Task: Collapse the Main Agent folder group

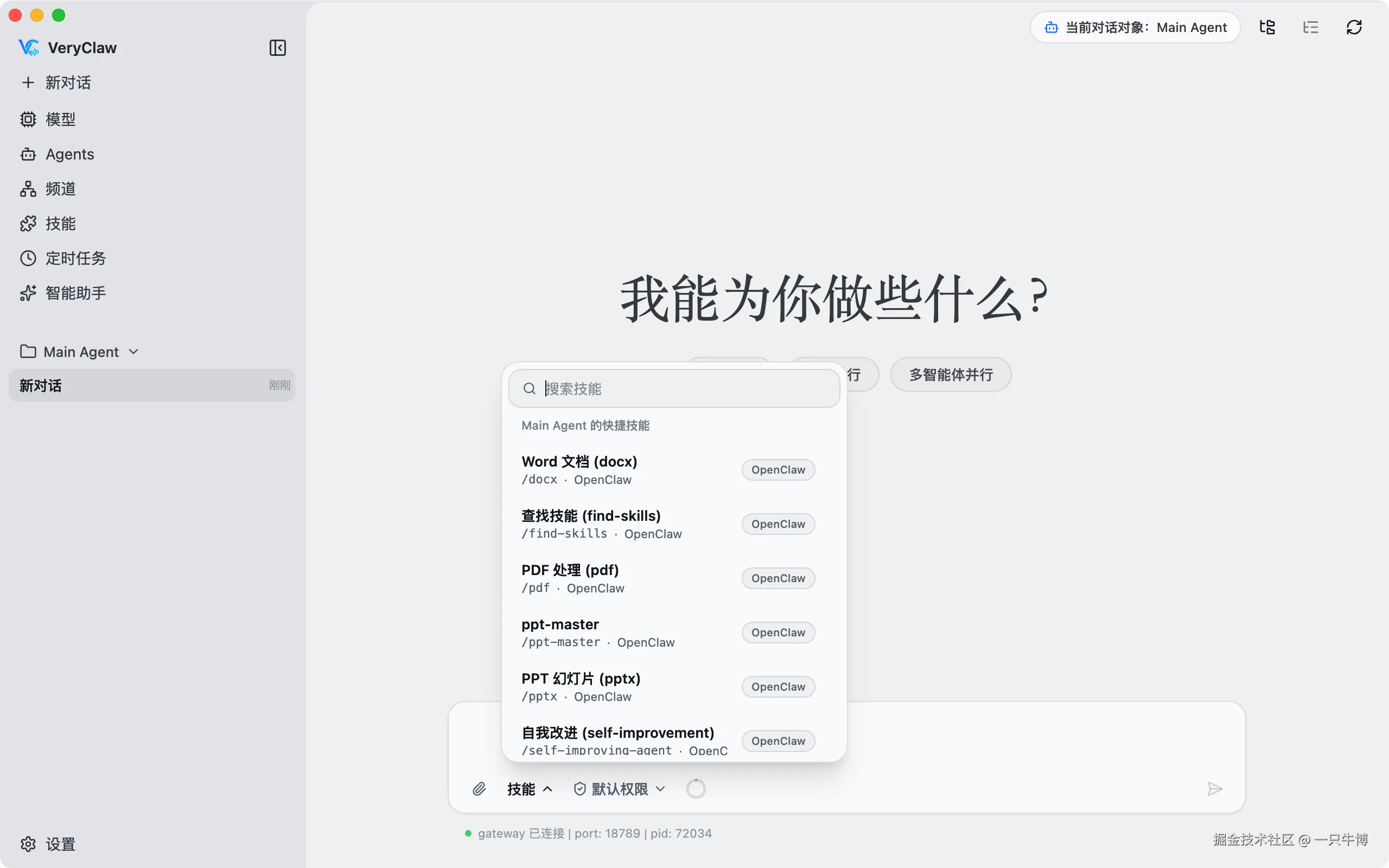Action: tap(79, 352)
